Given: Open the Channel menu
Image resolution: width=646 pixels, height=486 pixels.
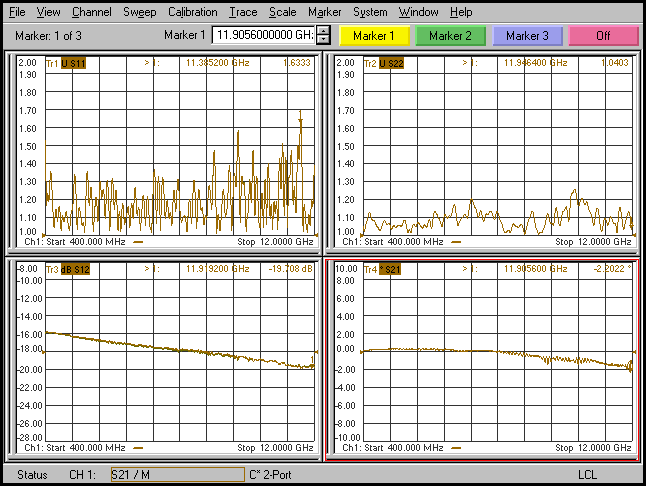Looking at the screenshot, I should tap(92, 12).
